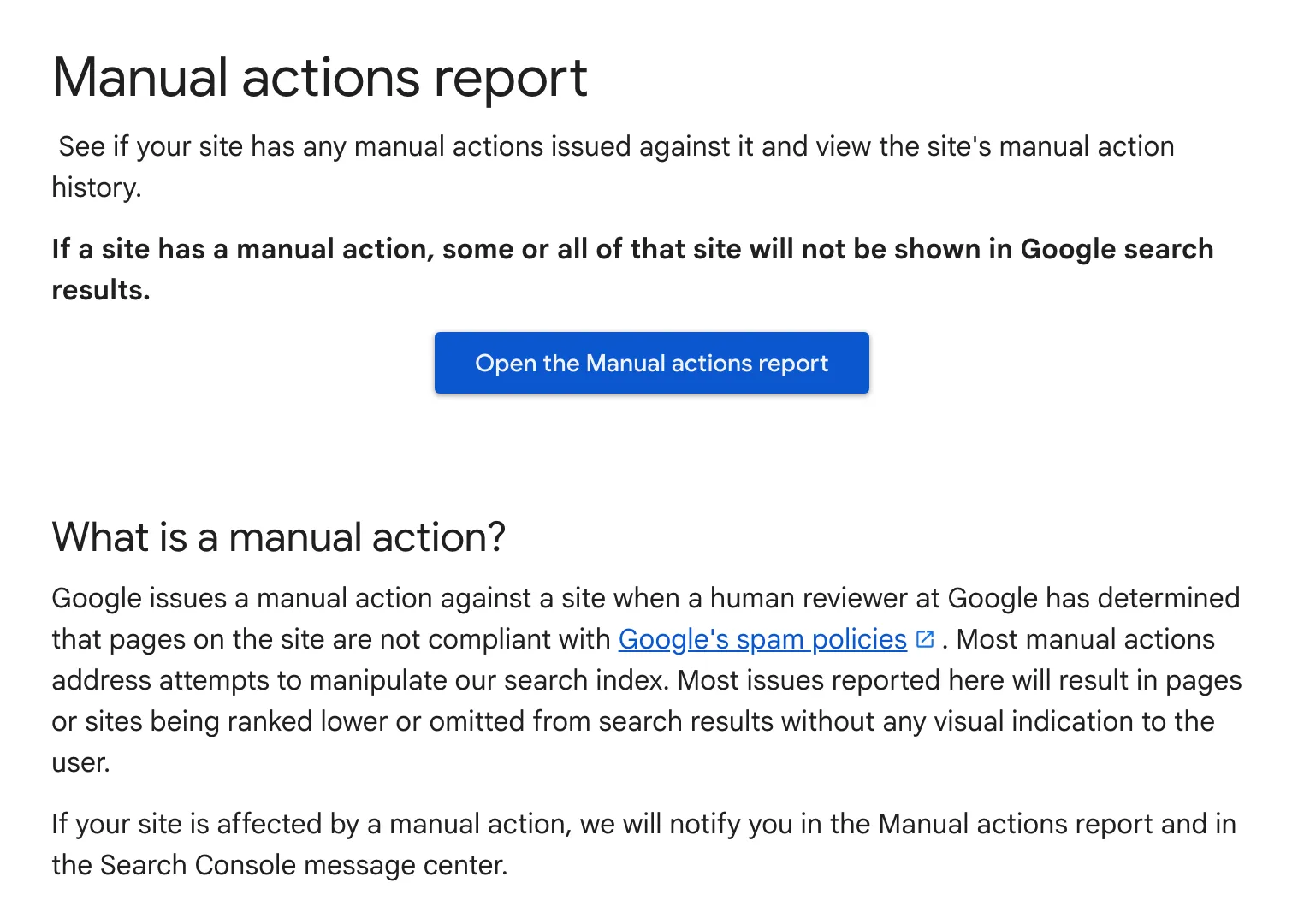Click the "What is a manual action?" heading

(x=279, y=537)
